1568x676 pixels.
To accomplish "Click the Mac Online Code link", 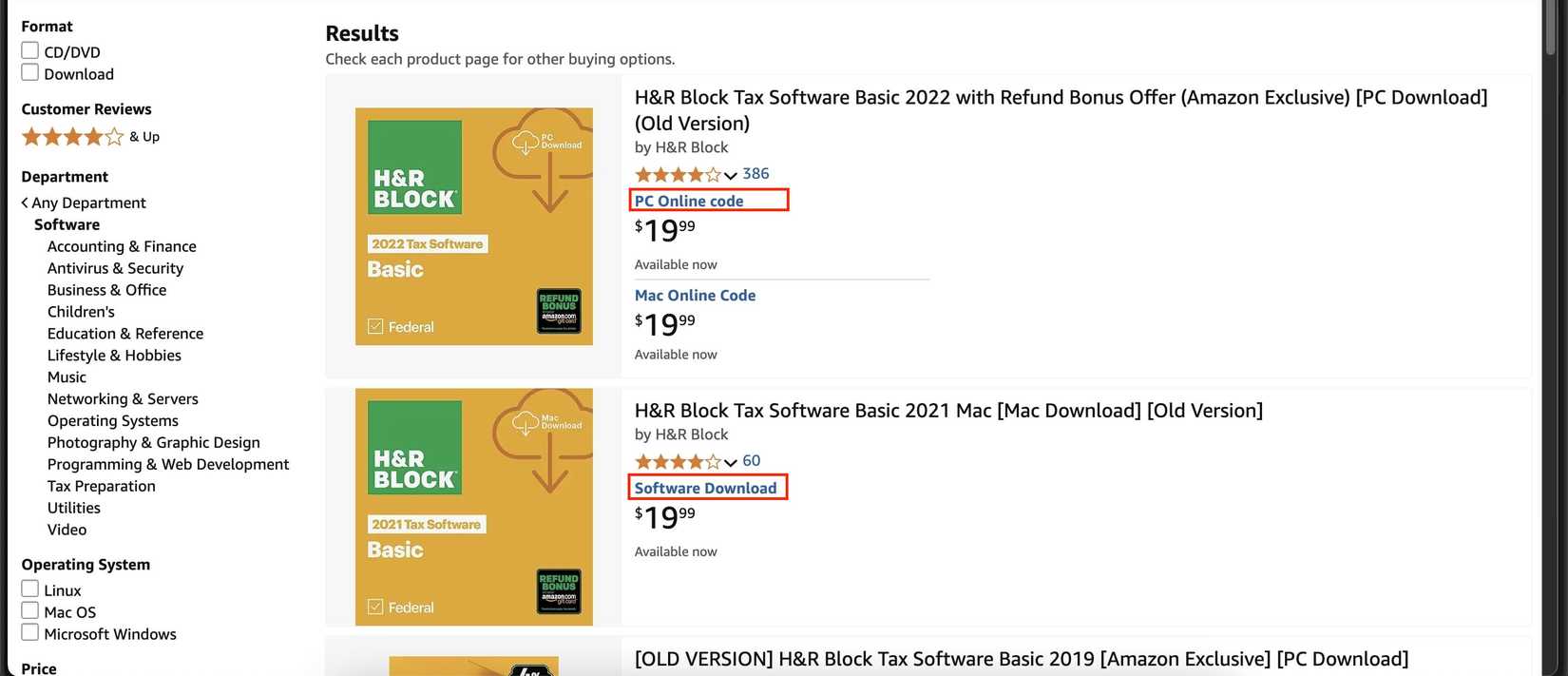I will pyautogui.click(x=695, y=296).
